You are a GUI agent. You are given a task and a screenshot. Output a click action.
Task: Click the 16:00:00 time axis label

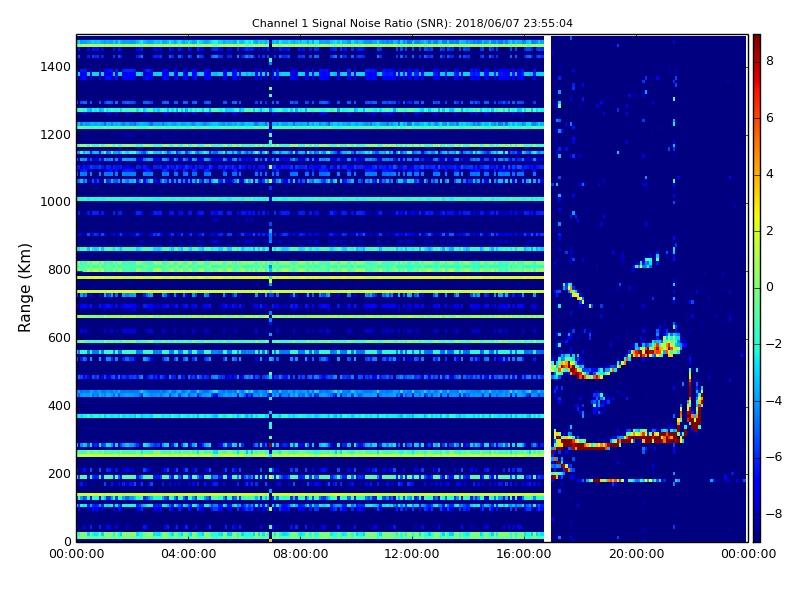coord(524,554)
